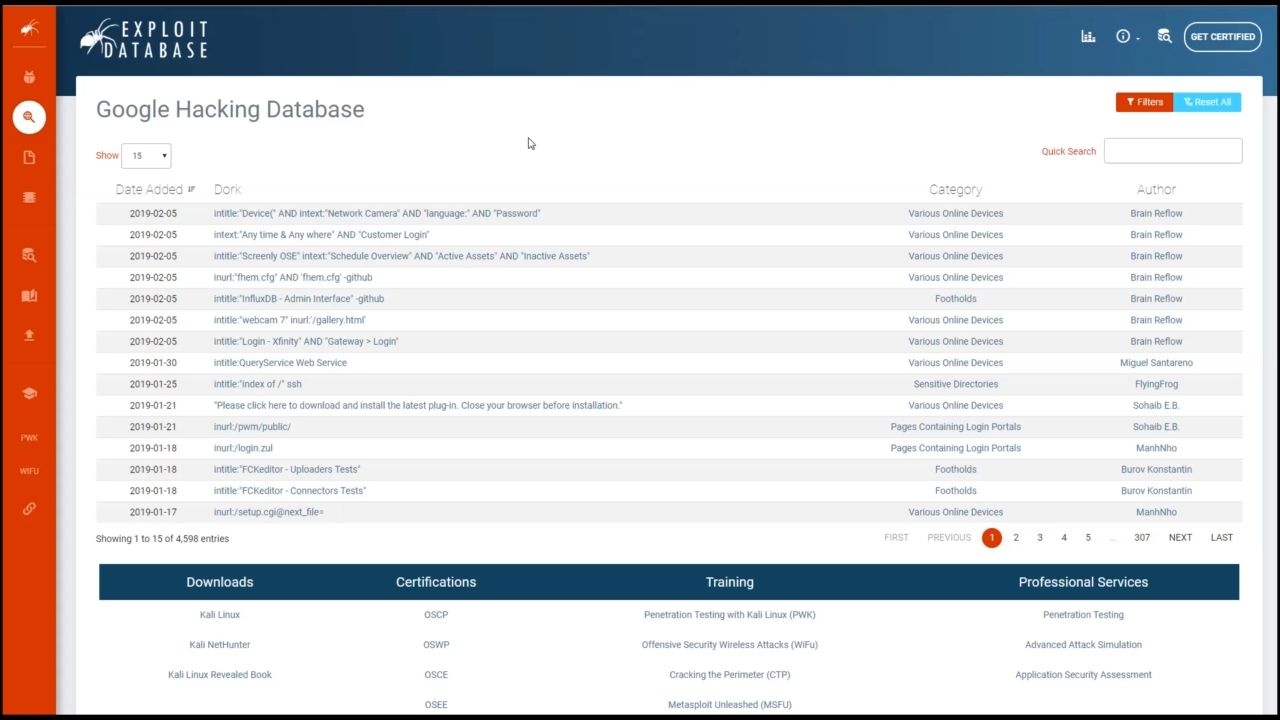Go to pagination page 2
1280x720 pixels.
pyautogui.click(x=1016, y=538)
